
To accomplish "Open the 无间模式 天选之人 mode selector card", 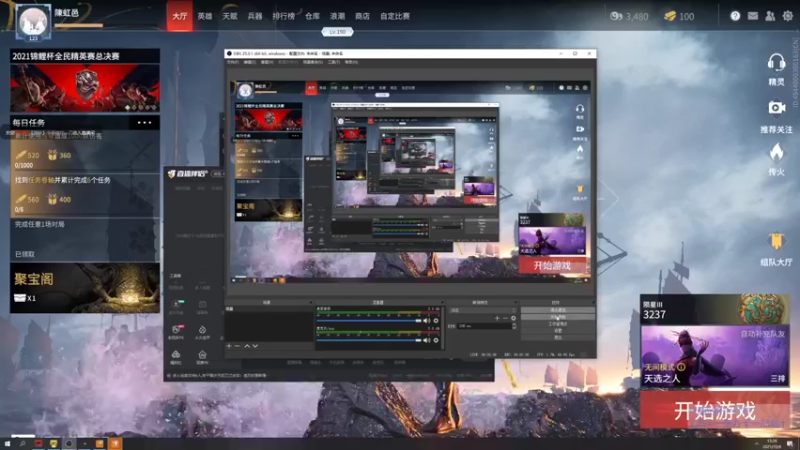I will pyautogui.click(x=714, y=356).
